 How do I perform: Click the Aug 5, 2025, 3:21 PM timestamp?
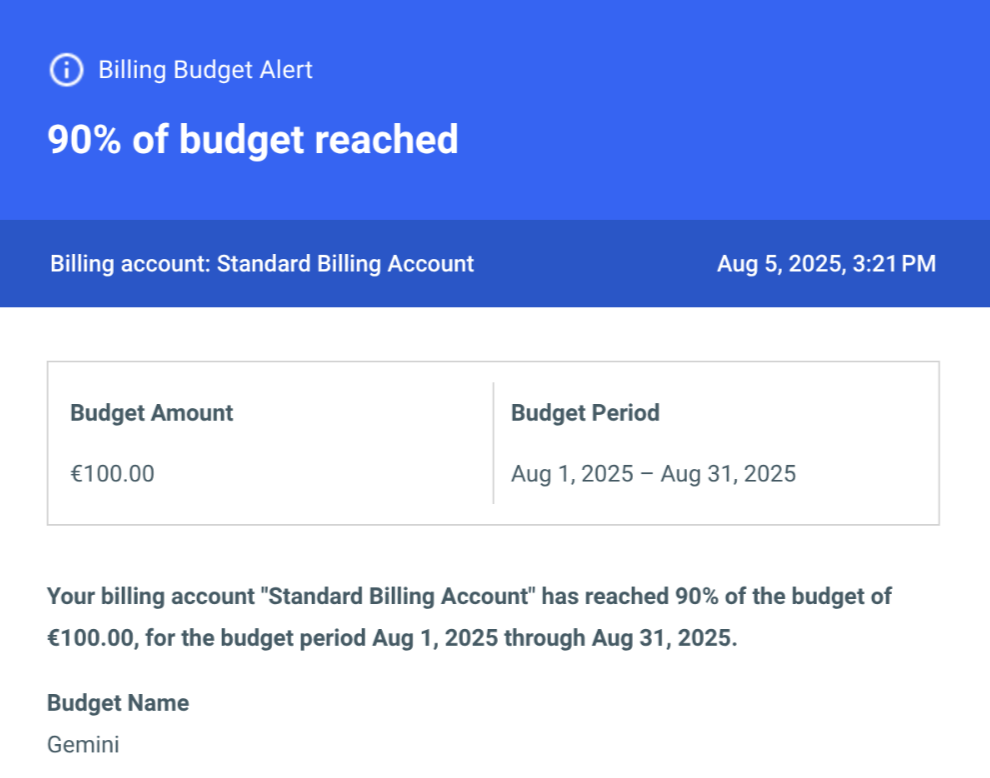coord(826,264)
